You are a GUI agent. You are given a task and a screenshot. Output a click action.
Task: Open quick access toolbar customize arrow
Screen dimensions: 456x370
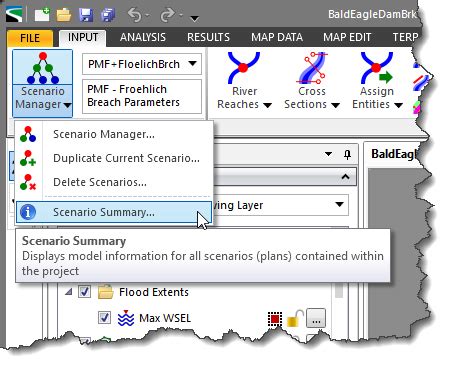[195, 18]
